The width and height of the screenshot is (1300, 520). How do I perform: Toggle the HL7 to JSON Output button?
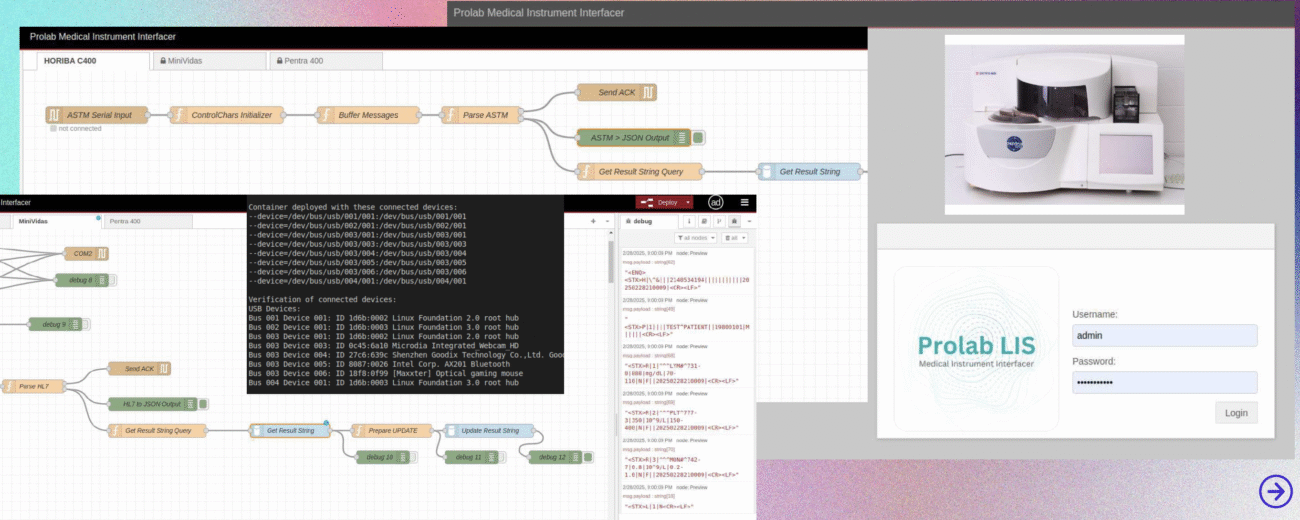coord(203,404)
